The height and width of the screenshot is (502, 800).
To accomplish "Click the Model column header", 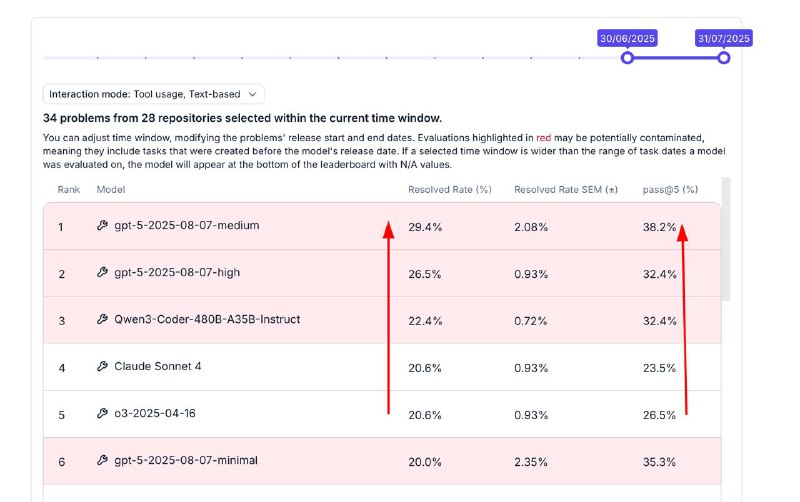I will [x=110, y=189].
